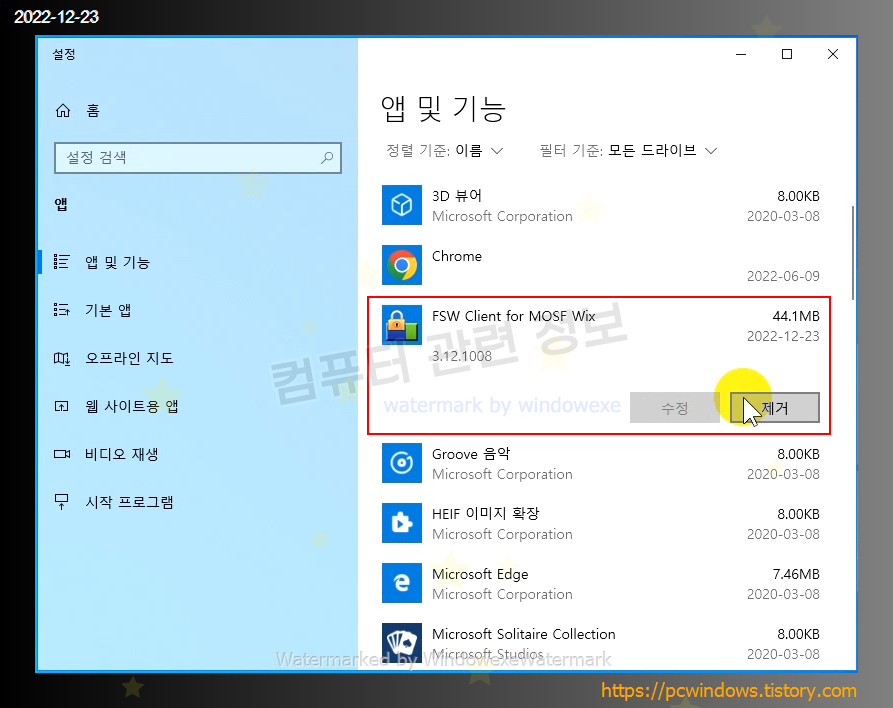Image resolution: width=893 pixels, height=708 pixels.
Task: Click the FSW Client padlock icon
Action: (x=402, y=325)
